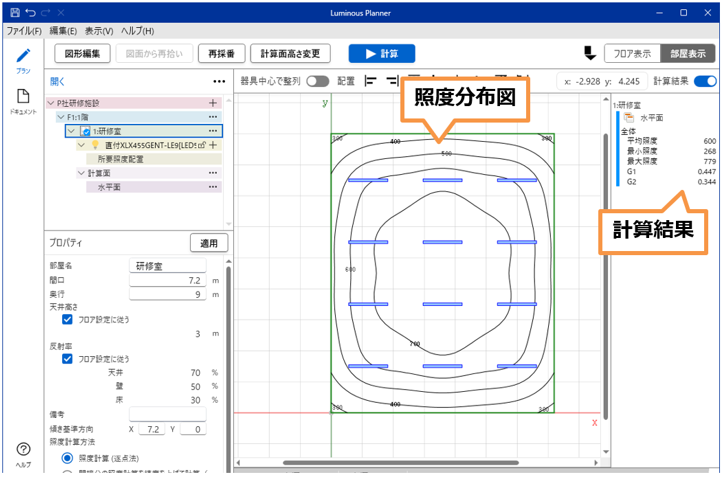Collapse the 1:研修室 tree node

70,131
